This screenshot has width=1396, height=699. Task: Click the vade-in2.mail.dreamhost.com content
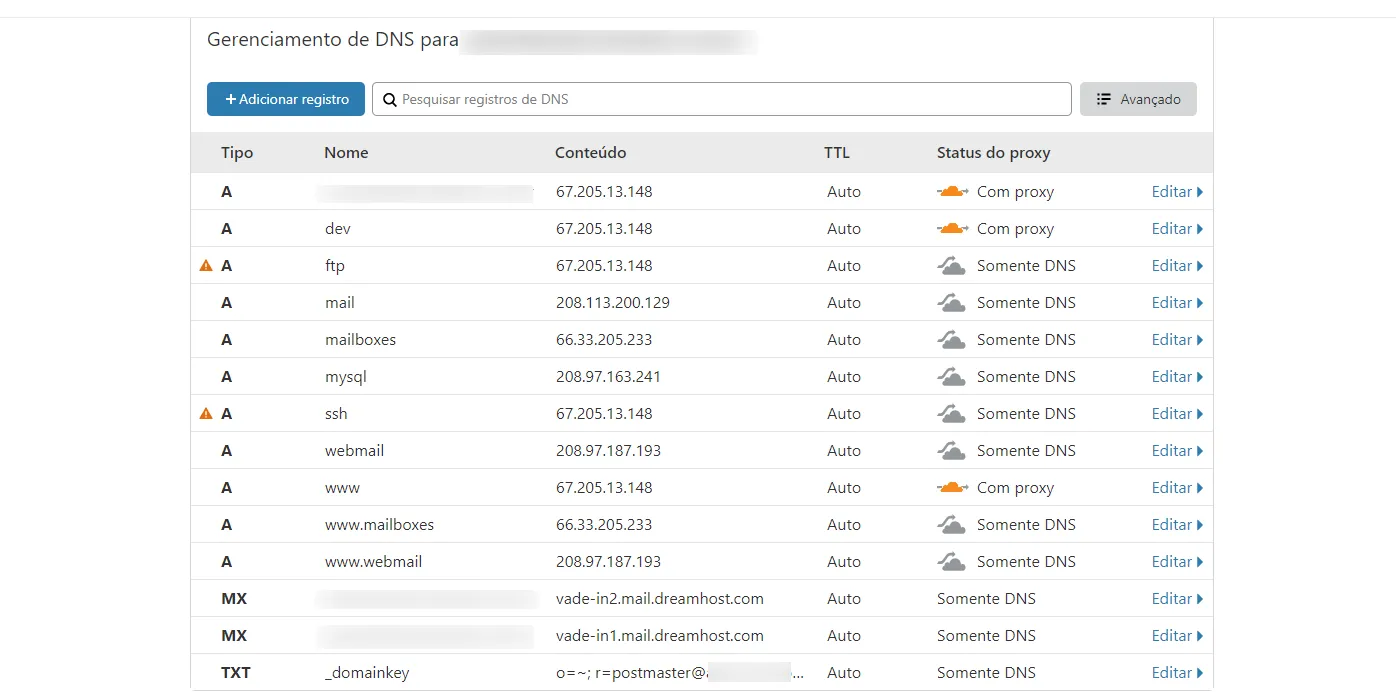660,598
